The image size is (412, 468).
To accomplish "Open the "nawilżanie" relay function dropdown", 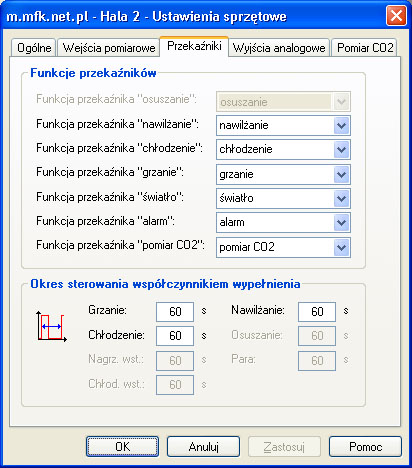I will pyautogui.click(x=283, y=126).
